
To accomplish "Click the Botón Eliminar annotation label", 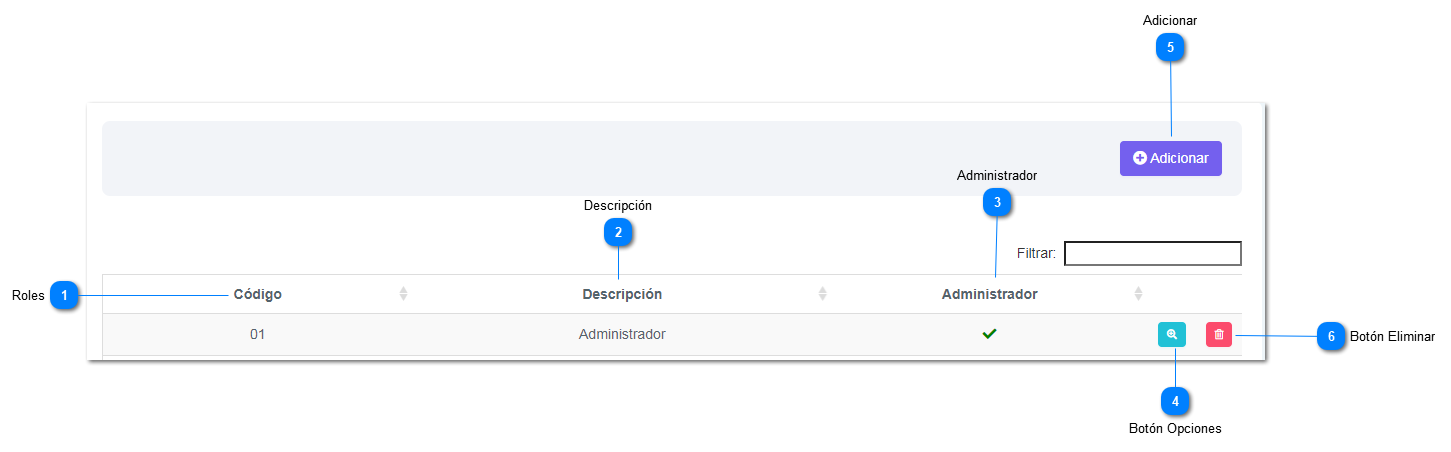I will click(1392, 337).
